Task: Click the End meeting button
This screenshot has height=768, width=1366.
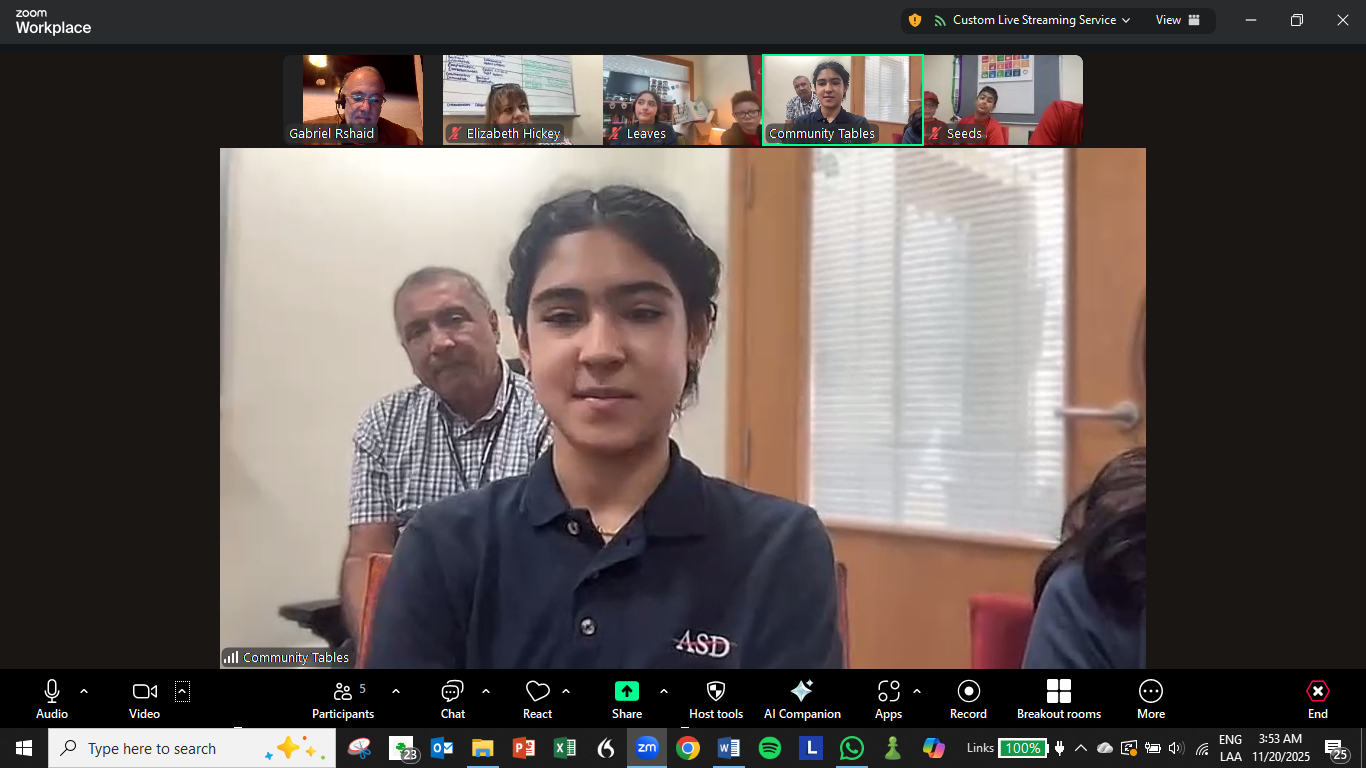Action: click(x=1318, y=699)
